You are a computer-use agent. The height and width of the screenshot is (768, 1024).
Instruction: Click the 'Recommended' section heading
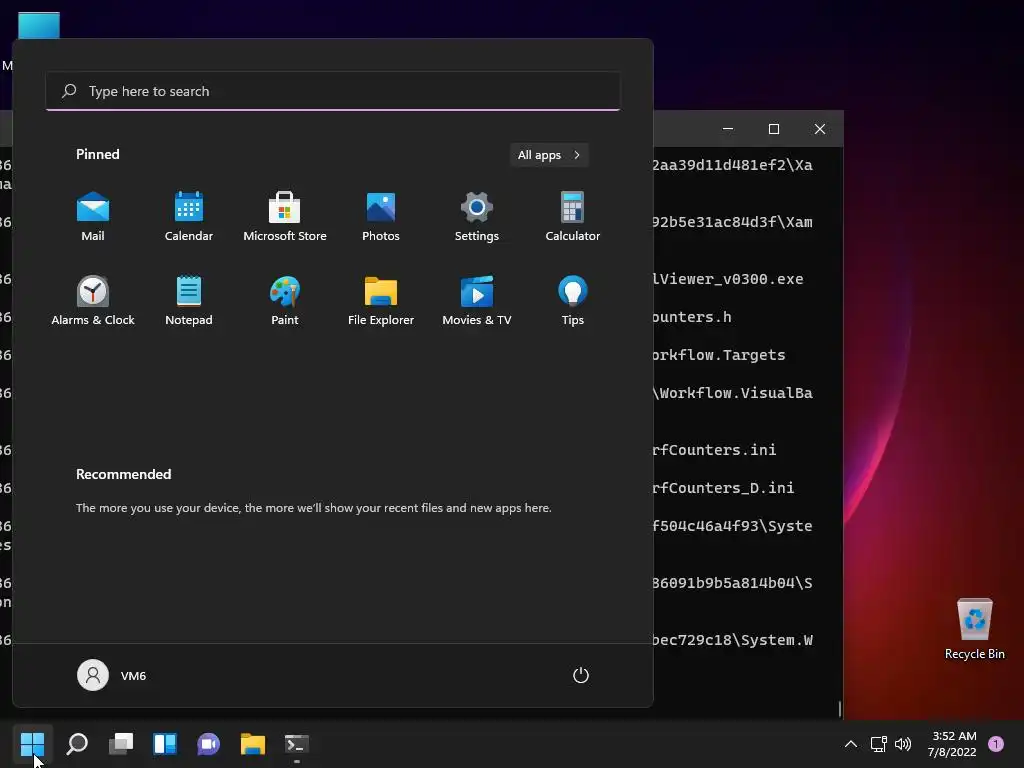123,474
